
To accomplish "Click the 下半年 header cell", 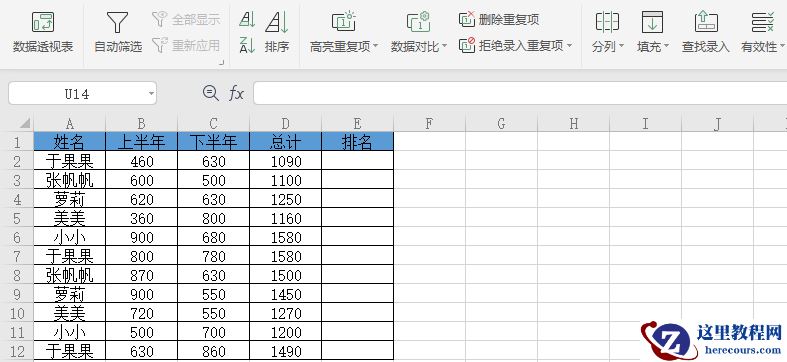I will click(x=213, y=142).
